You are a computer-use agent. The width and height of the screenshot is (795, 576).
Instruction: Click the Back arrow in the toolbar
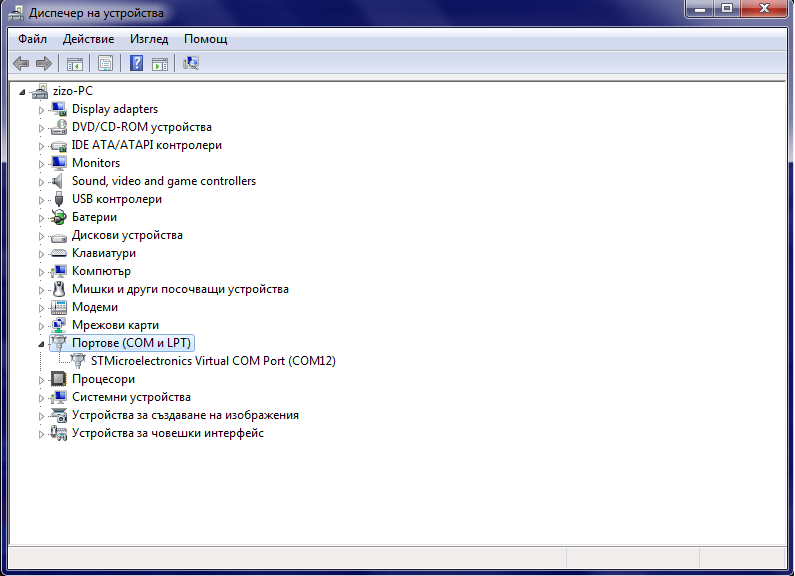21,64
